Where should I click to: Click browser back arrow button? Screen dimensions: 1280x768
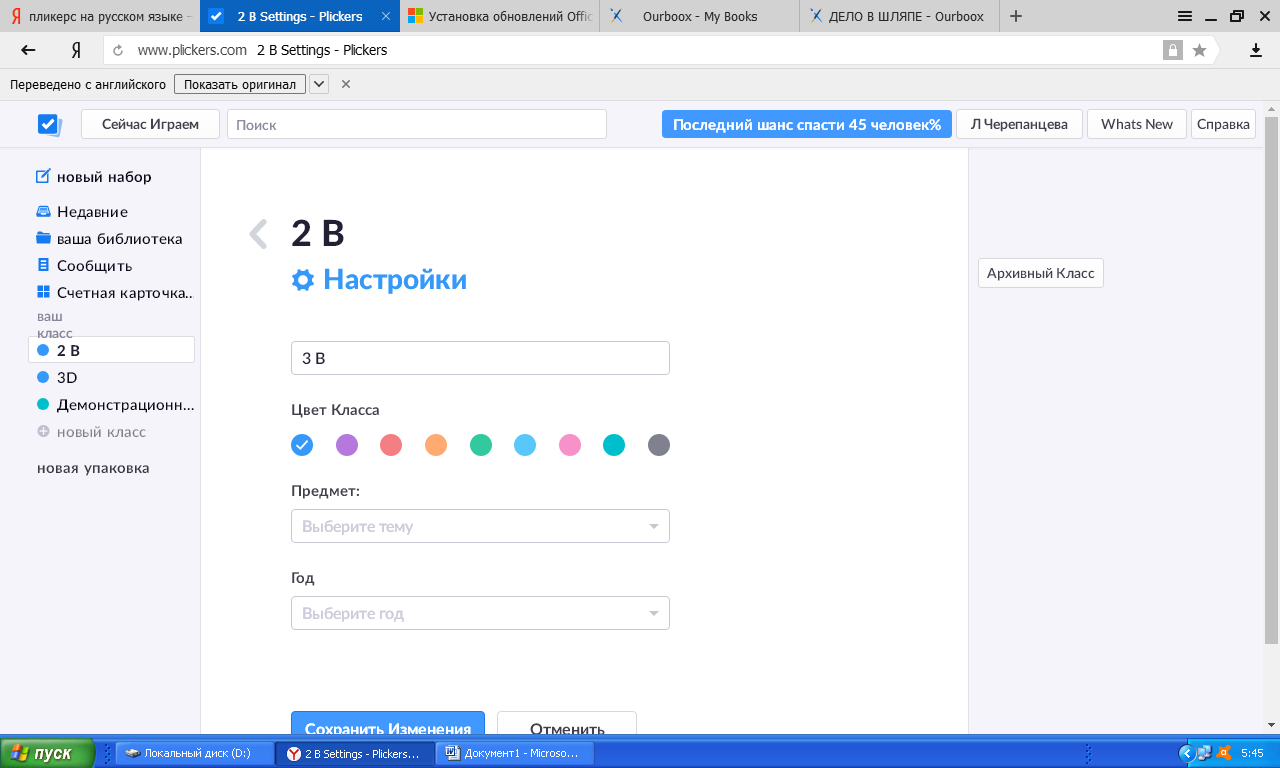pos(28,50)
